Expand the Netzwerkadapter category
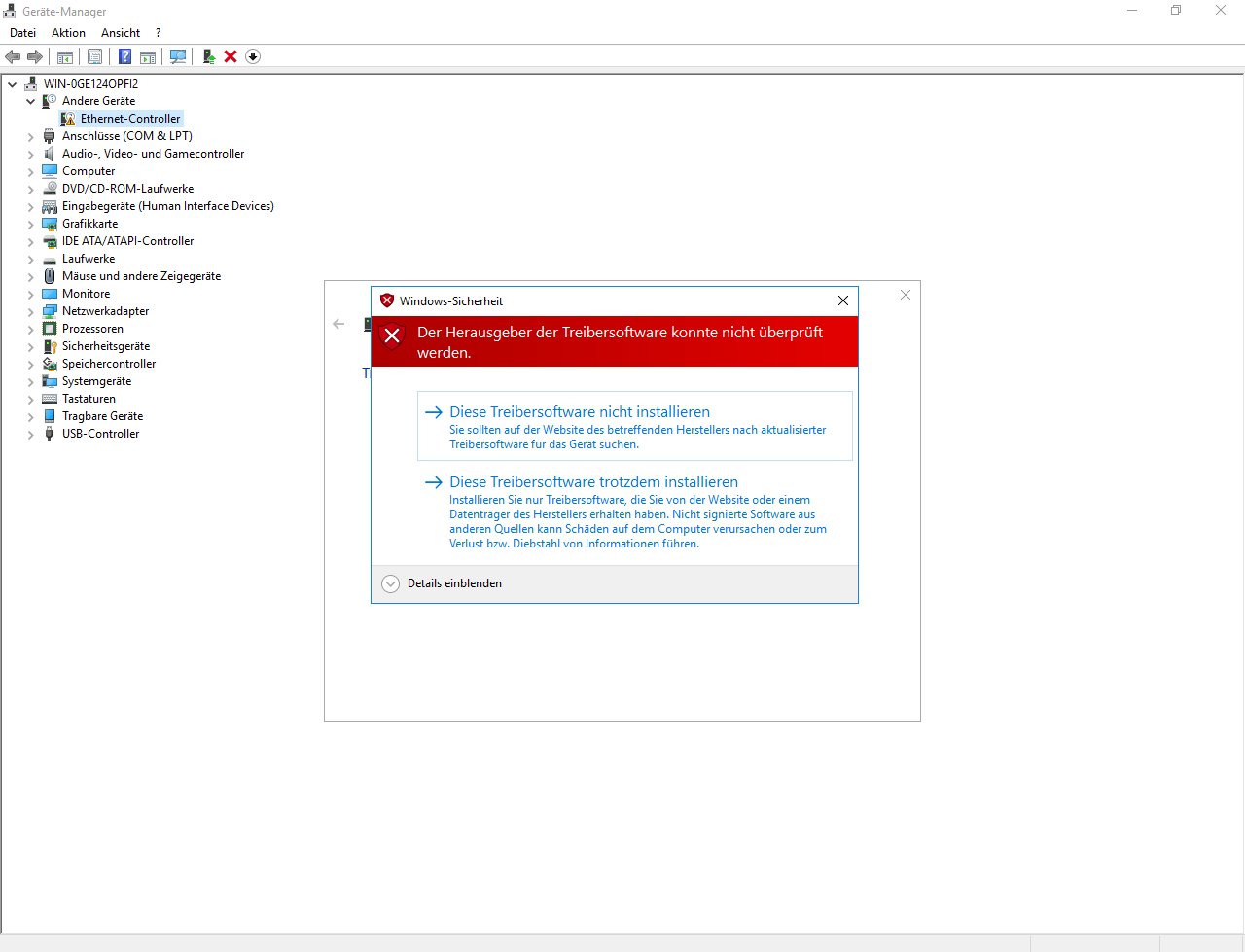 tap(31, 311)
